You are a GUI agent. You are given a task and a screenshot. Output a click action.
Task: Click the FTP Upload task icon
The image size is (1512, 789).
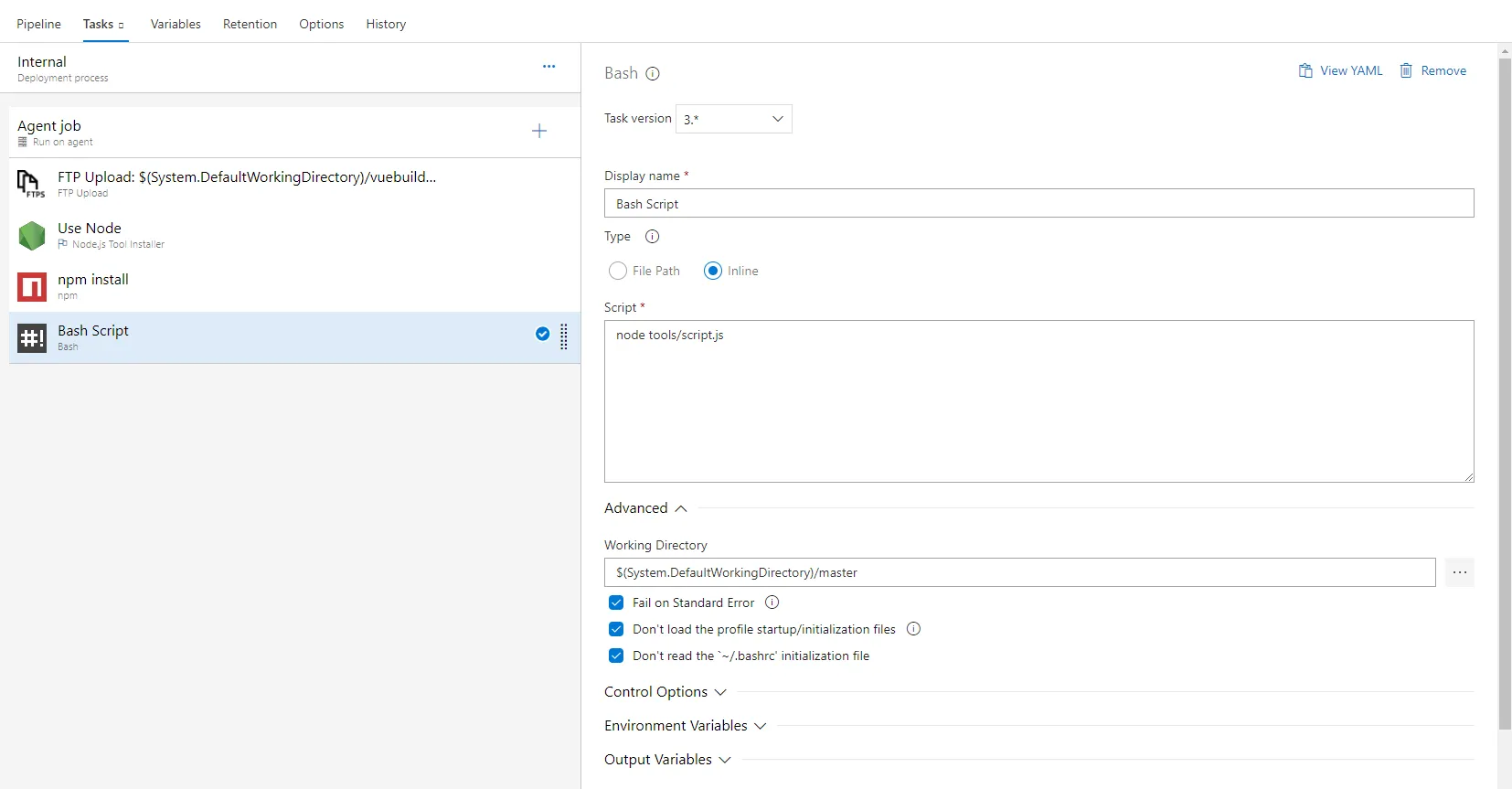(x=31, y=184)
